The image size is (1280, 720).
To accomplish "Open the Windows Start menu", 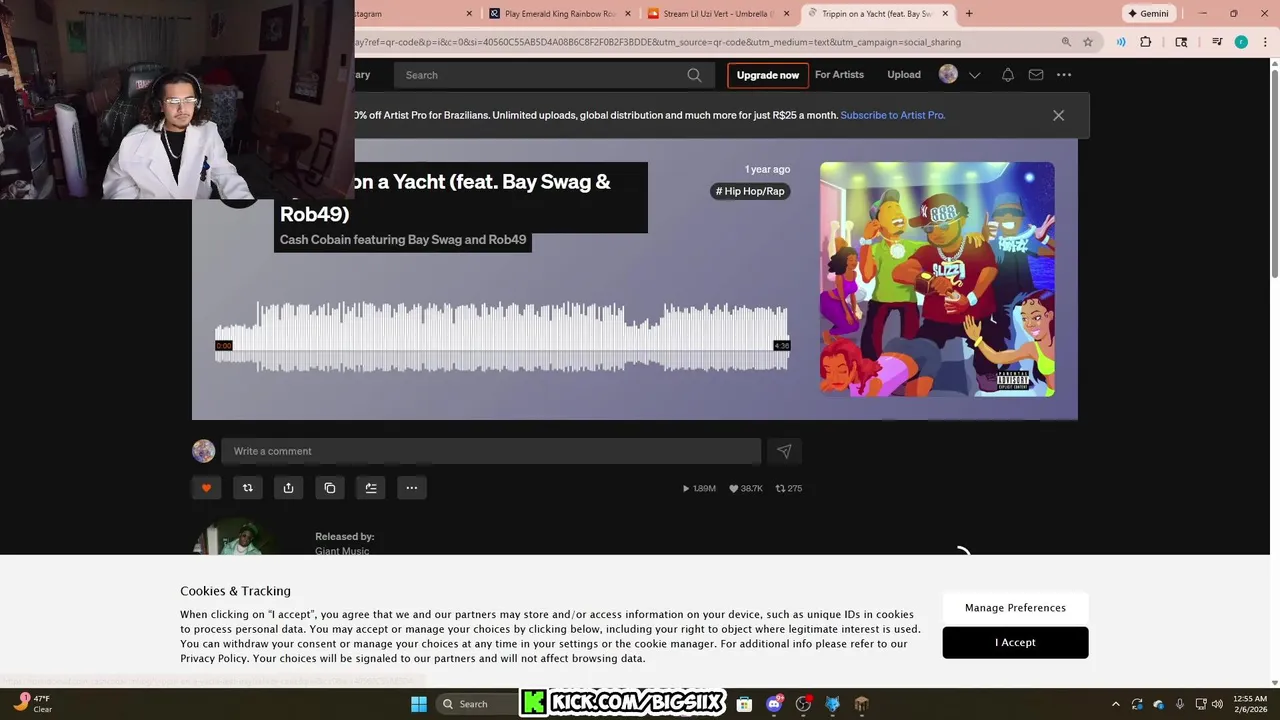I will pos(419,704).
